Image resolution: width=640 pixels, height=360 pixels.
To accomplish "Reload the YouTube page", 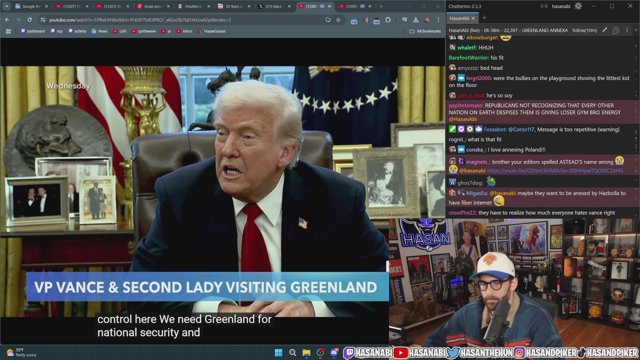I will pos(30,20).
